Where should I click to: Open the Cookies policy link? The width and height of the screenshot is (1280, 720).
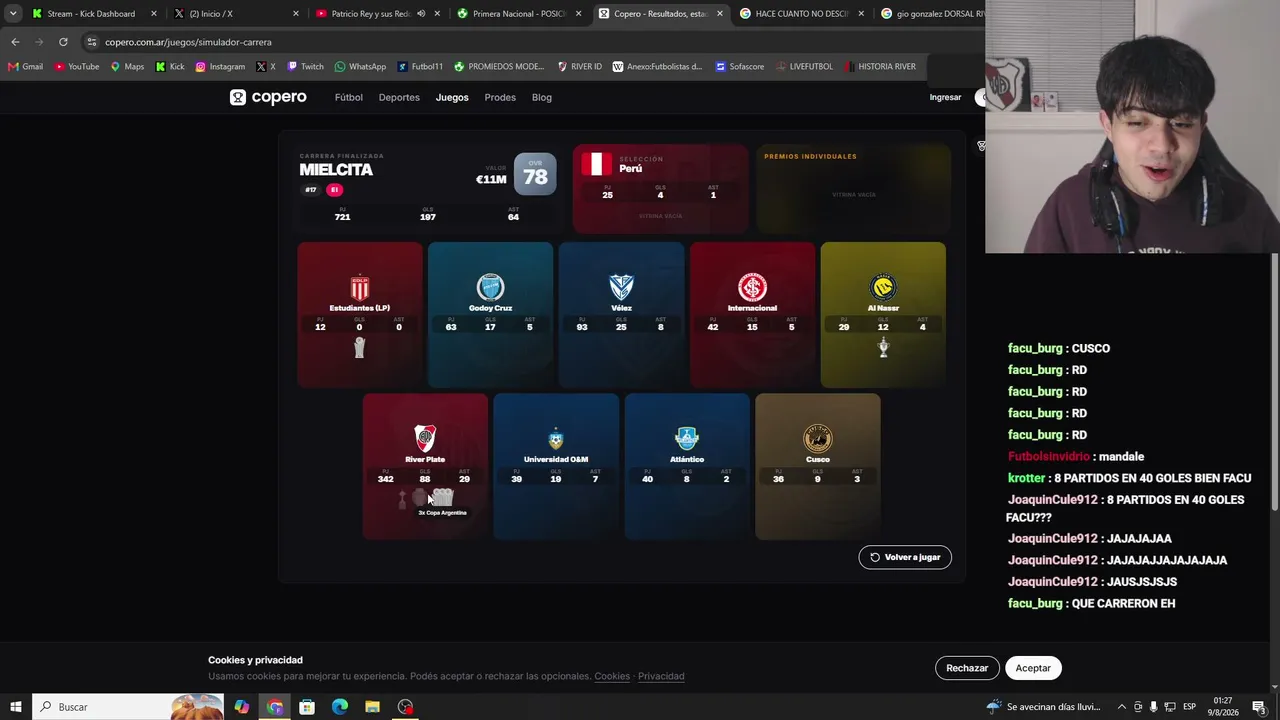click(612, 676)
